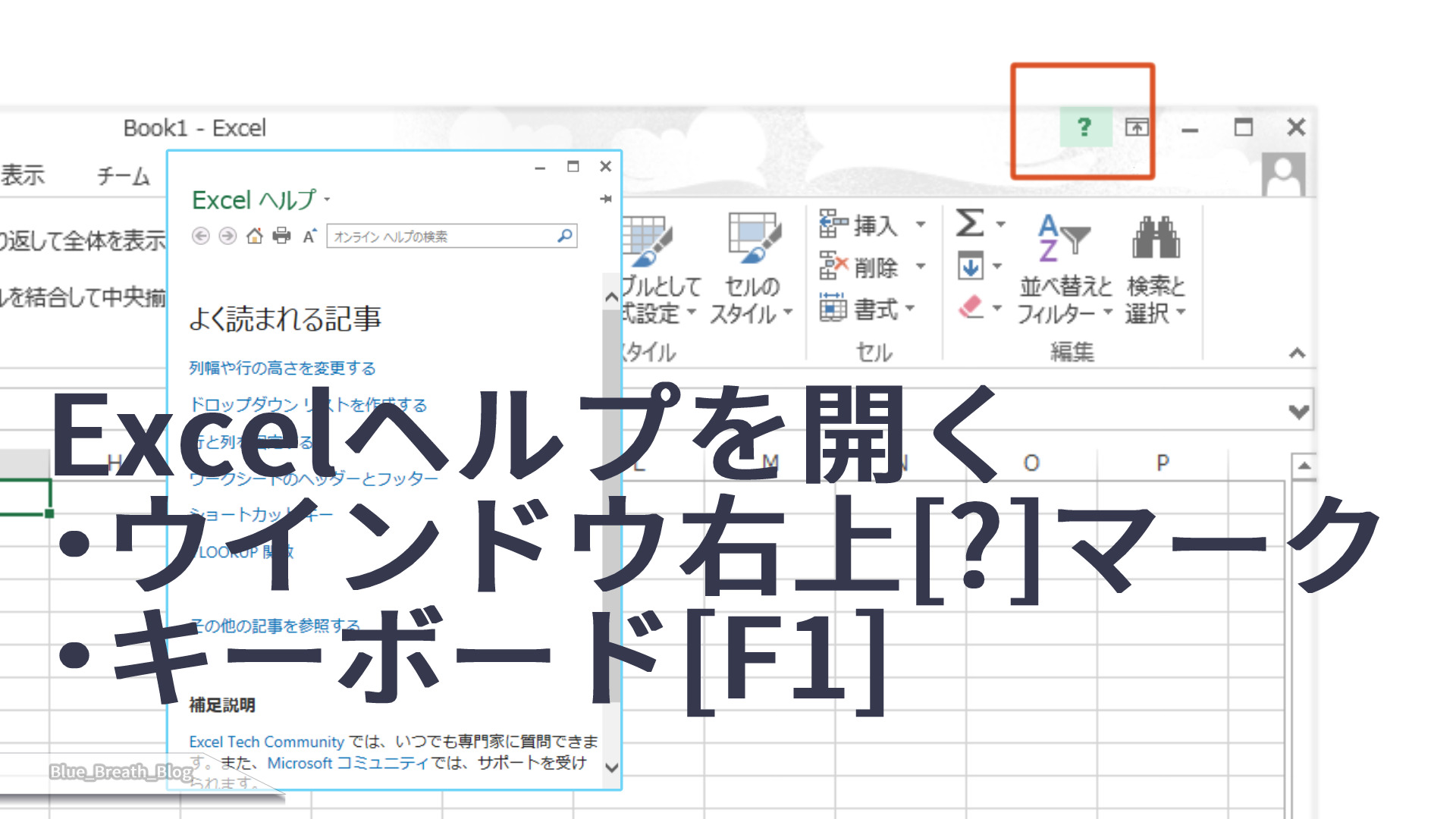Click Help pane scroll up arrow

pos(612,297)
